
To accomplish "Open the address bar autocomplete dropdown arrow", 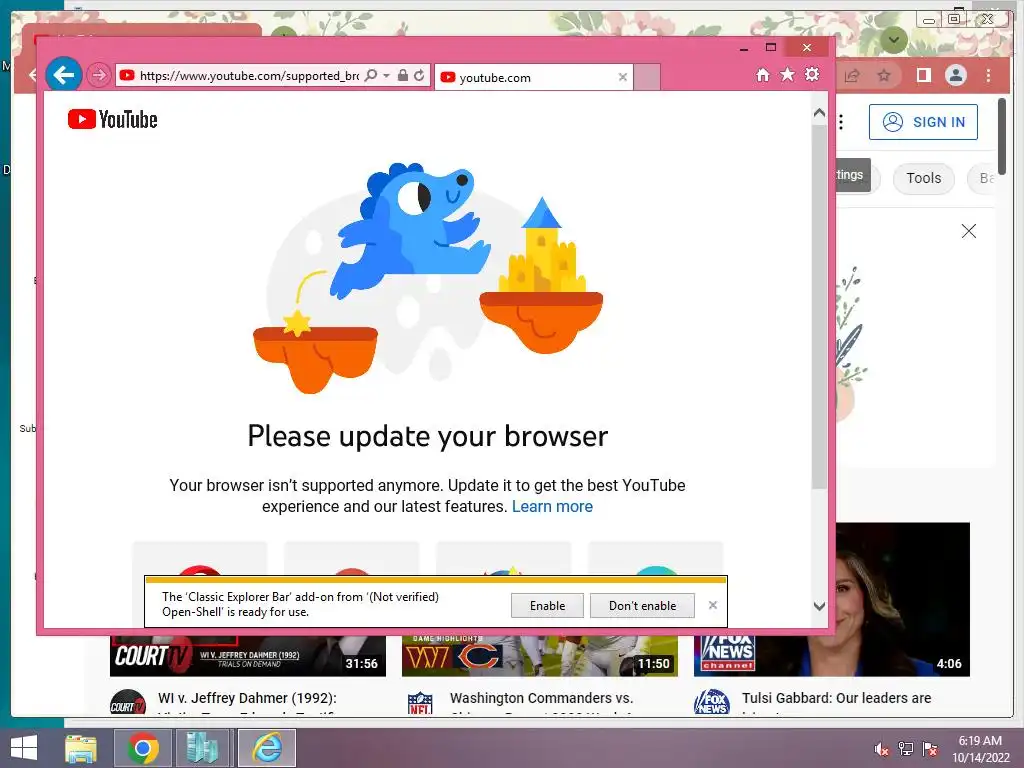I will tap(386, 76).
